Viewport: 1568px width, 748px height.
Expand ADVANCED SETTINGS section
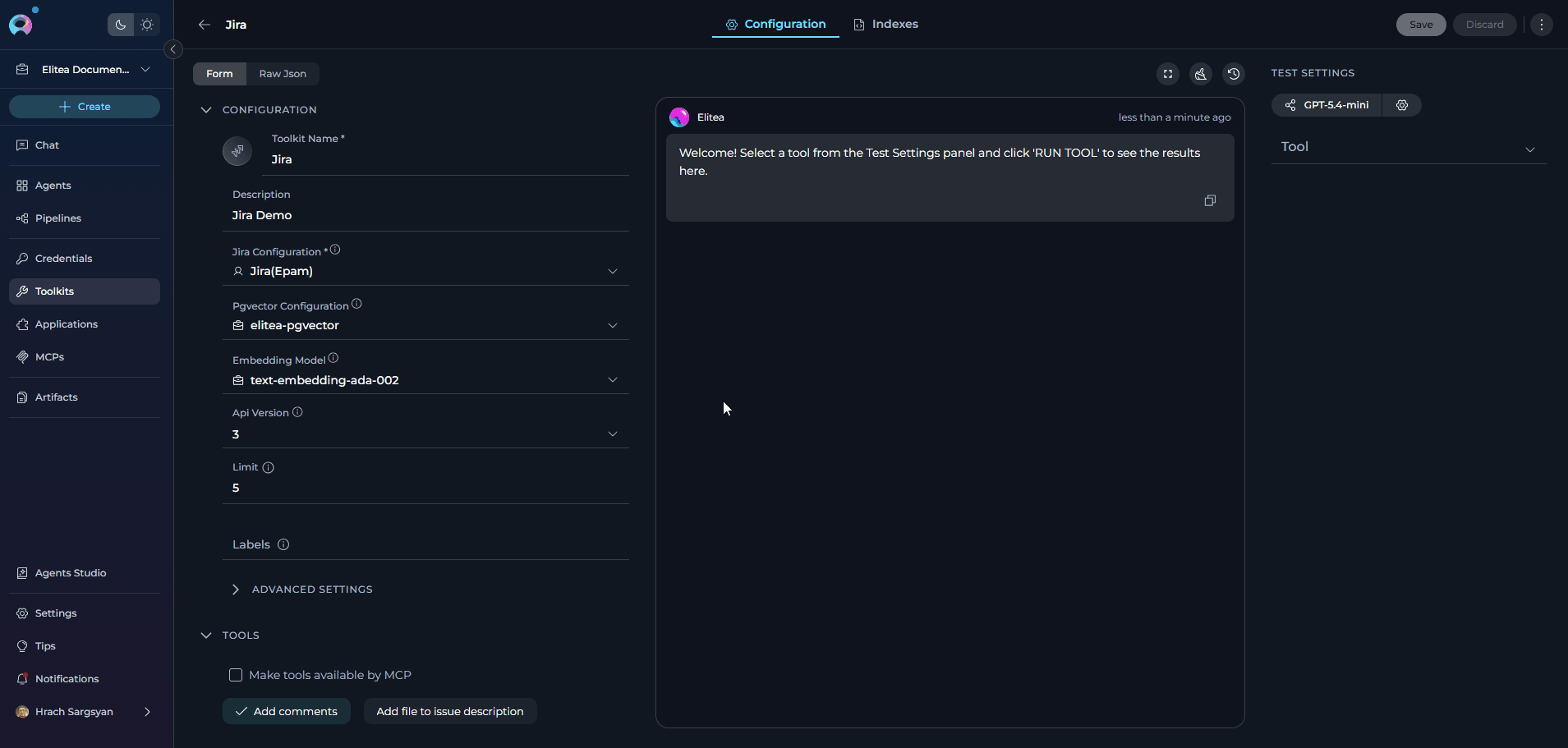301,590
